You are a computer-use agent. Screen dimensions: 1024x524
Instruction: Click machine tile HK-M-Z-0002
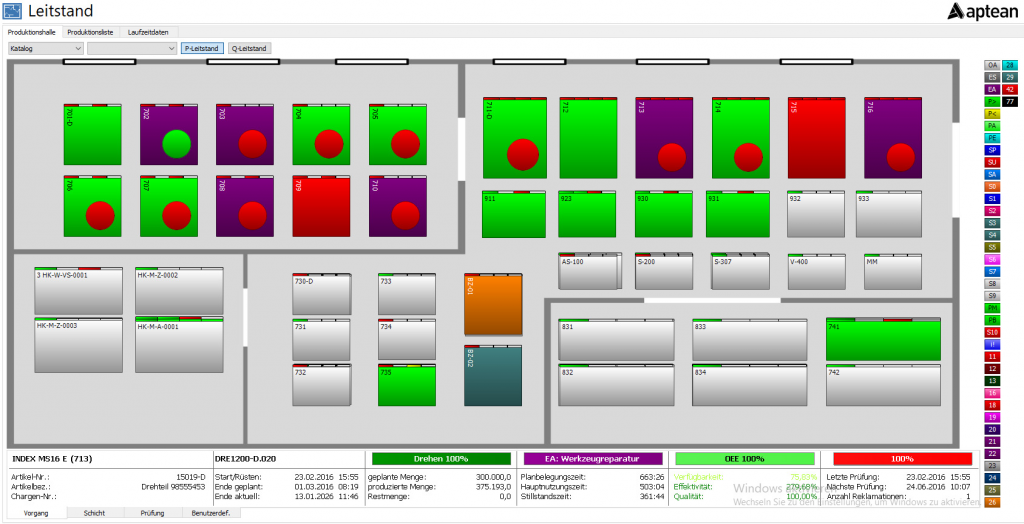178,291
